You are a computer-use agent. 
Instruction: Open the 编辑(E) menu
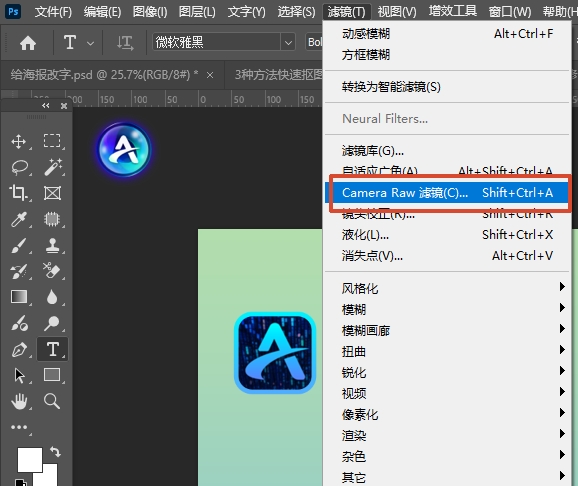102,12
